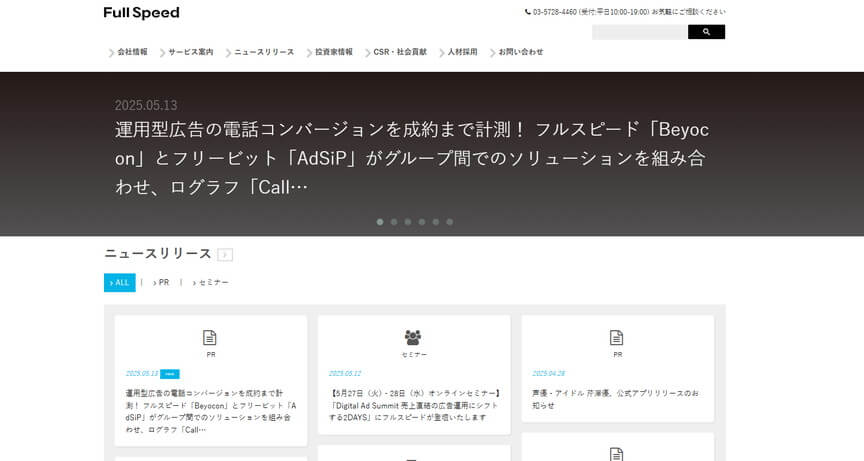
Task: Select third carousel dot
Action: pyautogui.click(x=408, y=222)
